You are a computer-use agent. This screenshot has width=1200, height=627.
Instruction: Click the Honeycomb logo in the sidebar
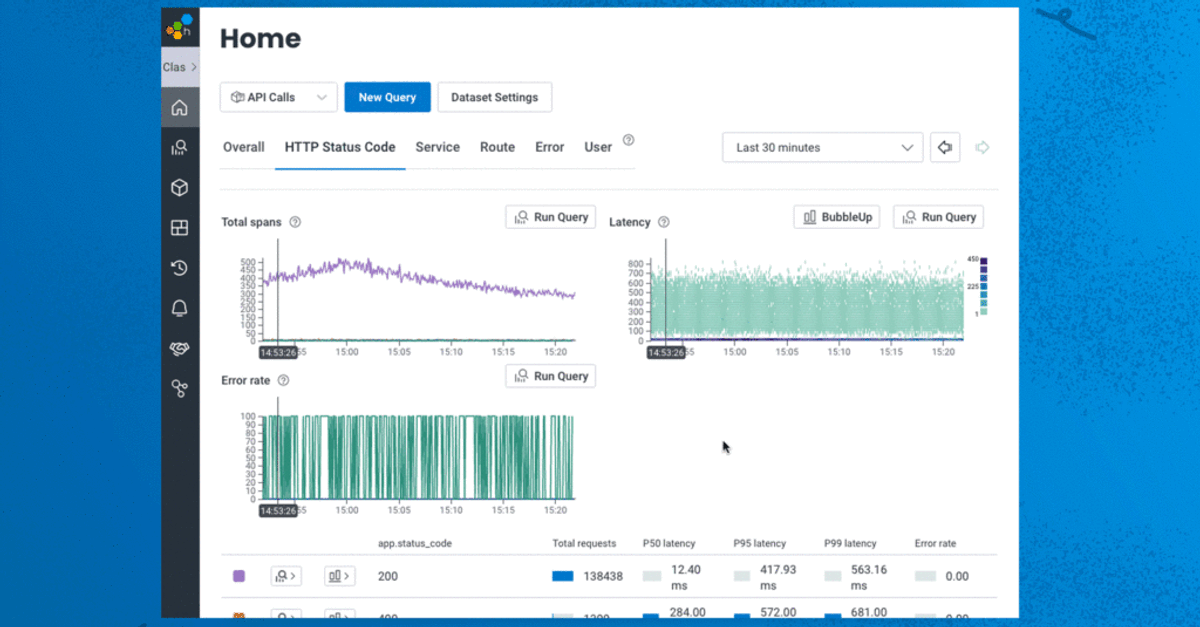pyautogui.click(x=180, y=27)
